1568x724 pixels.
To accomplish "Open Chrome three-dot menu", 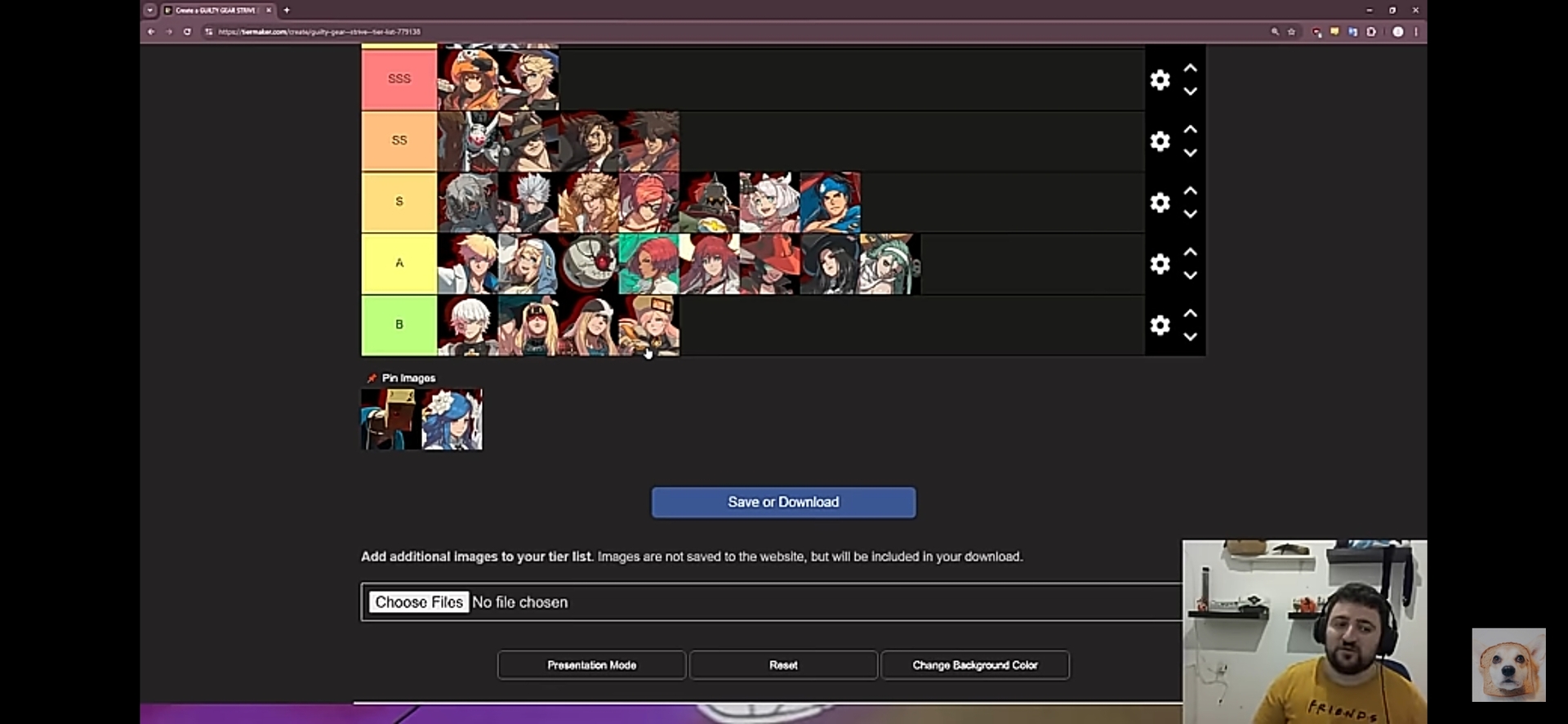I will (x=1415, y=32).
